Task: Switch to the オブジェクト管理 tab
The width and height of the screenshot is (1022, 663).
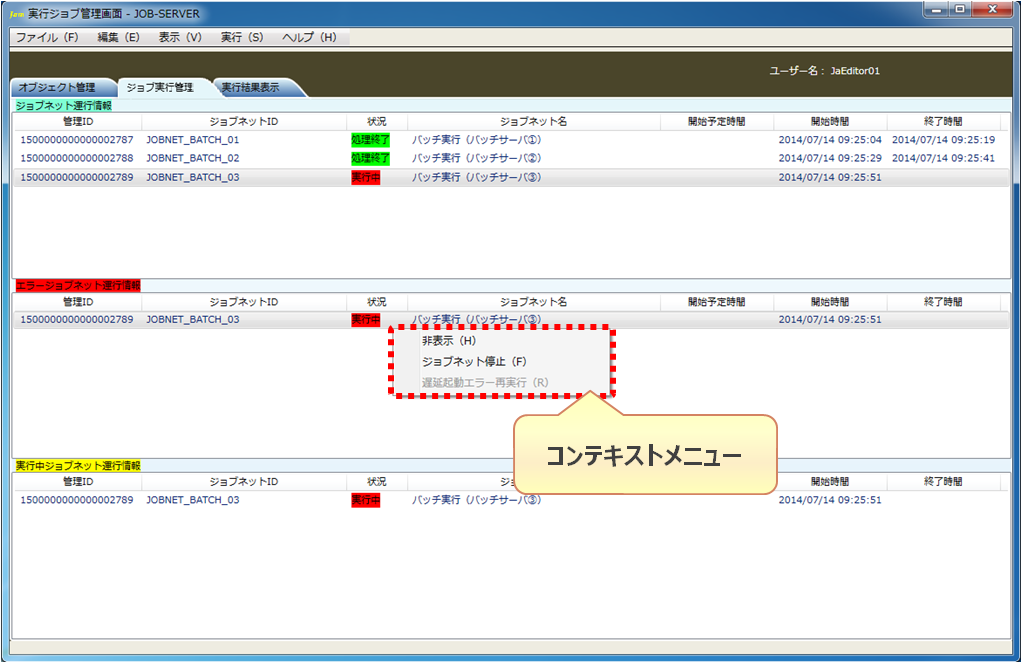Action: coord(58,88)
